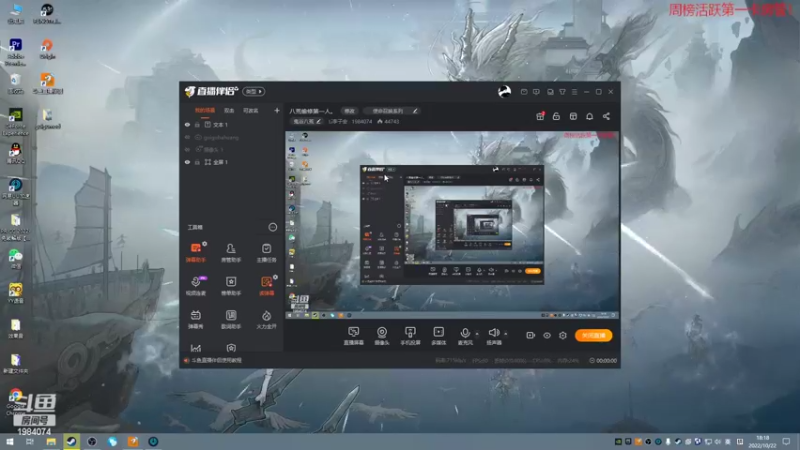Collapse the 工具箱 panel with circle button

[x=273, y=227]
